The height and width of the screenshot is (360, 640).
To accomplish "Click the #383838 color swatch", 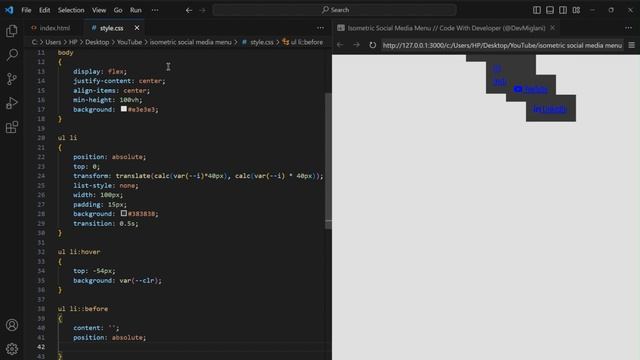I will [124, 213].
